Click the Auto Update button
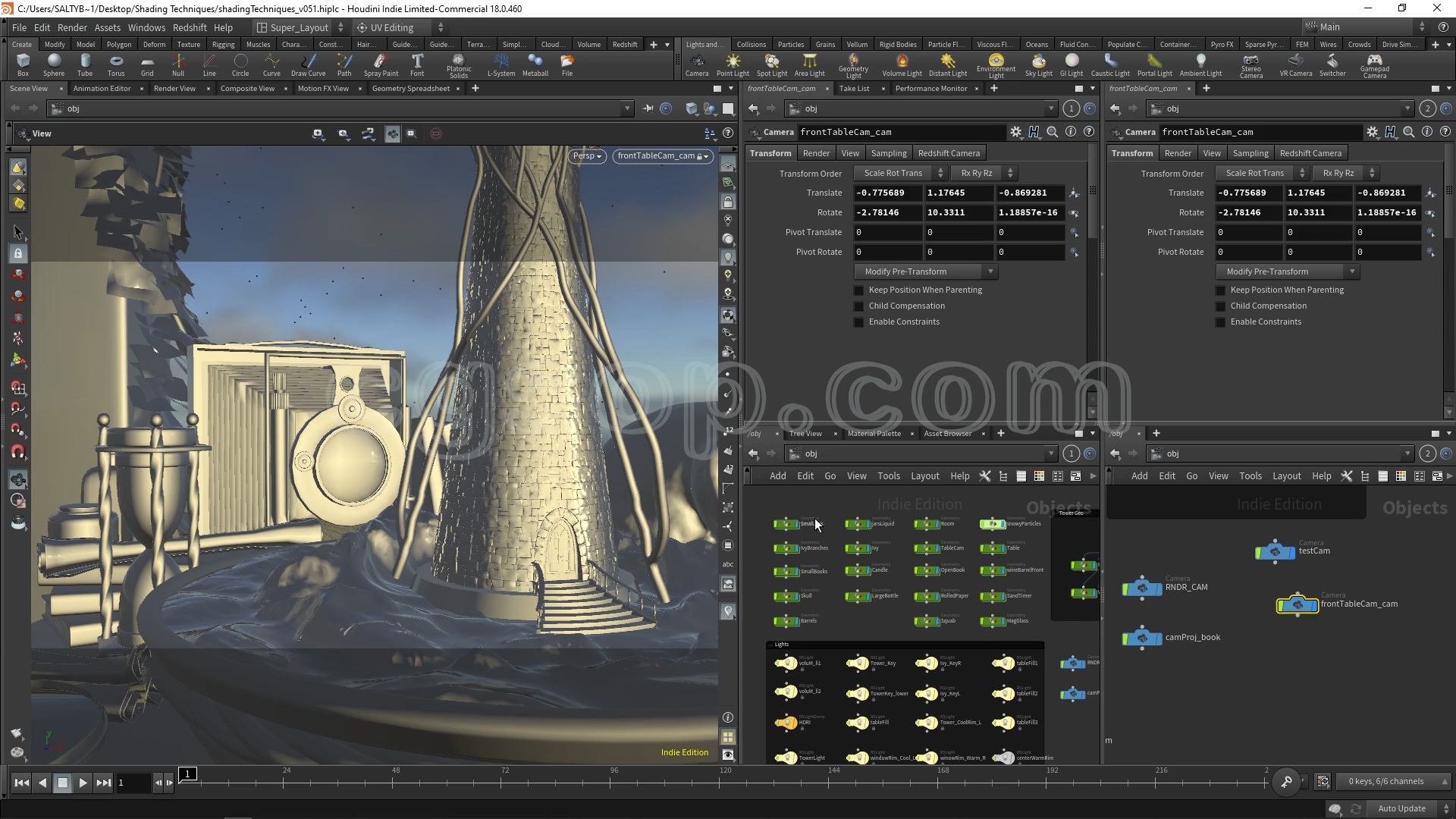 point(1401,808)
